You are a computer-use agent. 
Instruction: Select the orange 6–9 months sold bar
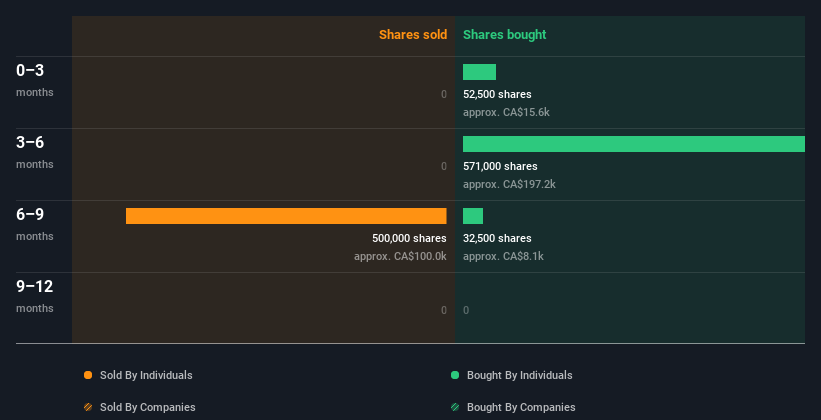(x=286, y=216)
